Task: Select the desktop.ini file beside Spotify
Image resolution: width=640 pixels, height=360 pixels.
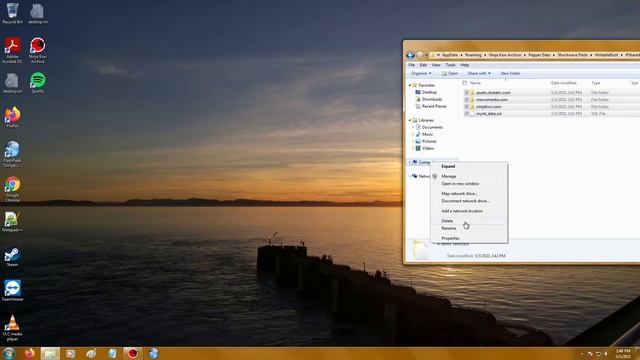Action: coord(12,83)
